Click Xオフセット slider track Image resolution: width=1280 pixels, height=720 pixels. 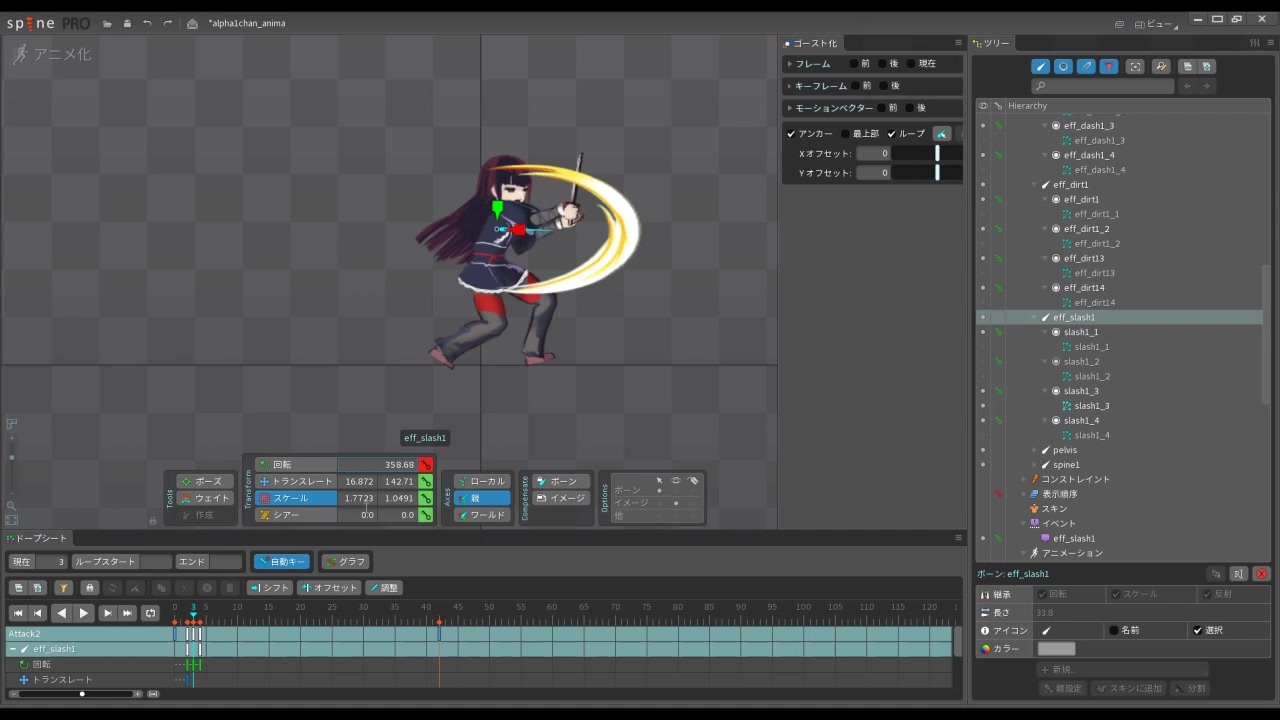pos(926,154)
